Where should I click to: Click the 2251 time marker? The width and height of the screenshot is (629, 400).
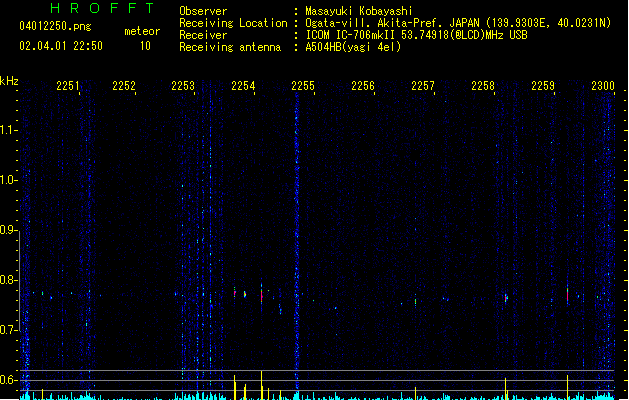(x=68, y=86)
